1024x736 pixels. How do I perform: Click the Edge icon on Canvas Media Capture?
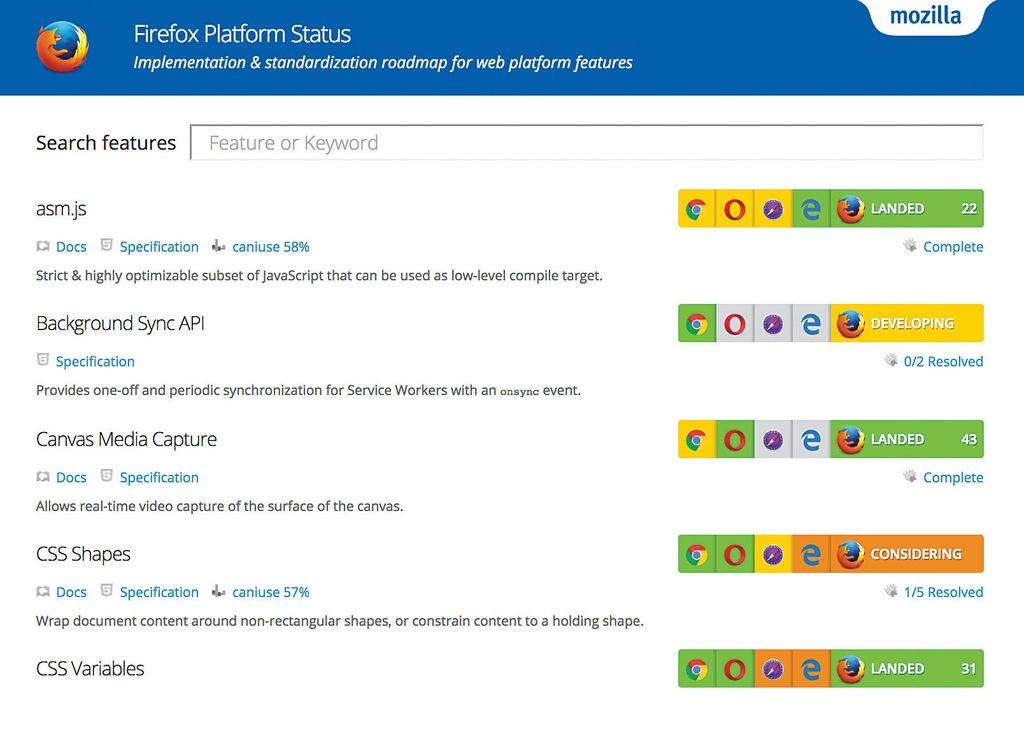811,438
